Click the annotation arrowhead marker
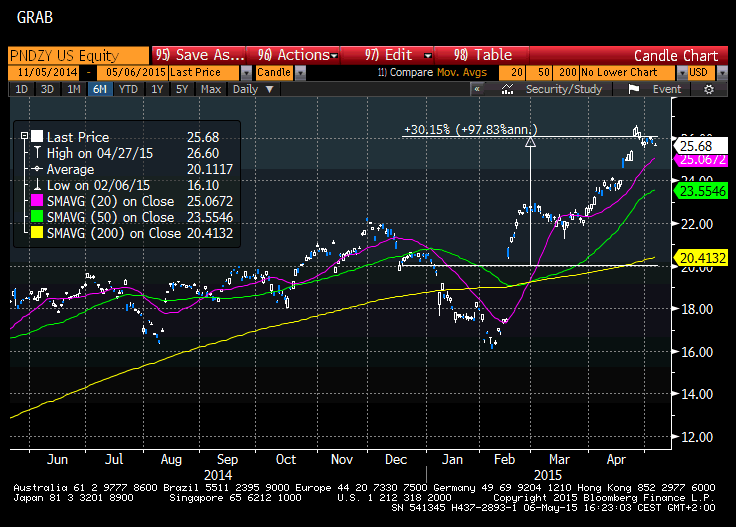 click(530, 142)
